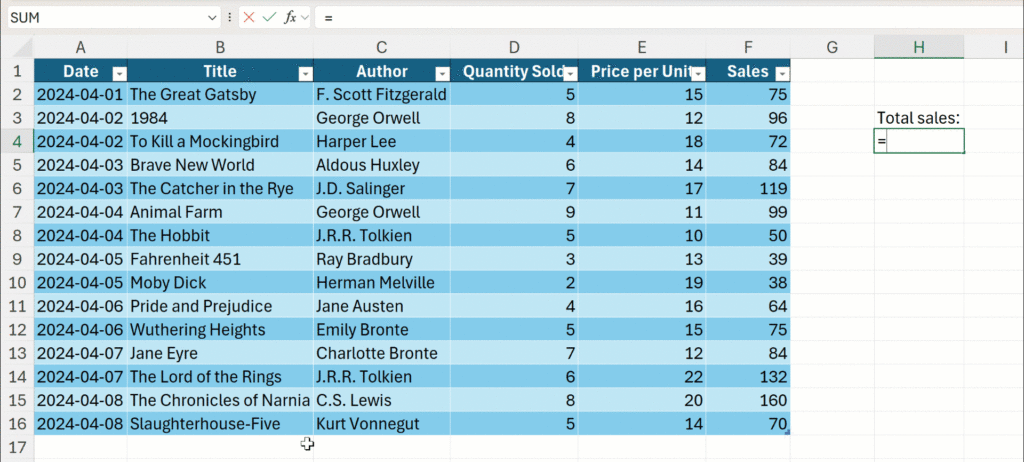Image resolution: width=1024 pixels, height=462 pixels.
Task: Cancel the formula entry with the X icon
Action: (x=249, y=18)
